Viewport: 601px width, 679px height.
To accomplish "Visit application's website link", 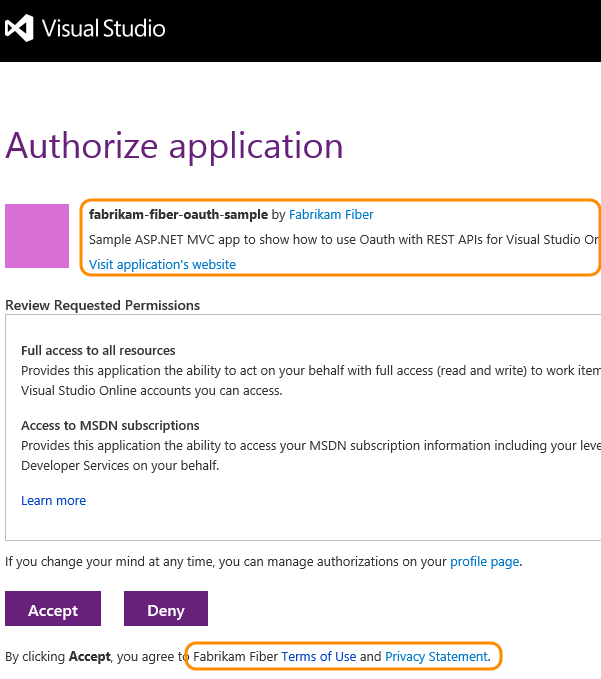I will point(162,265).
